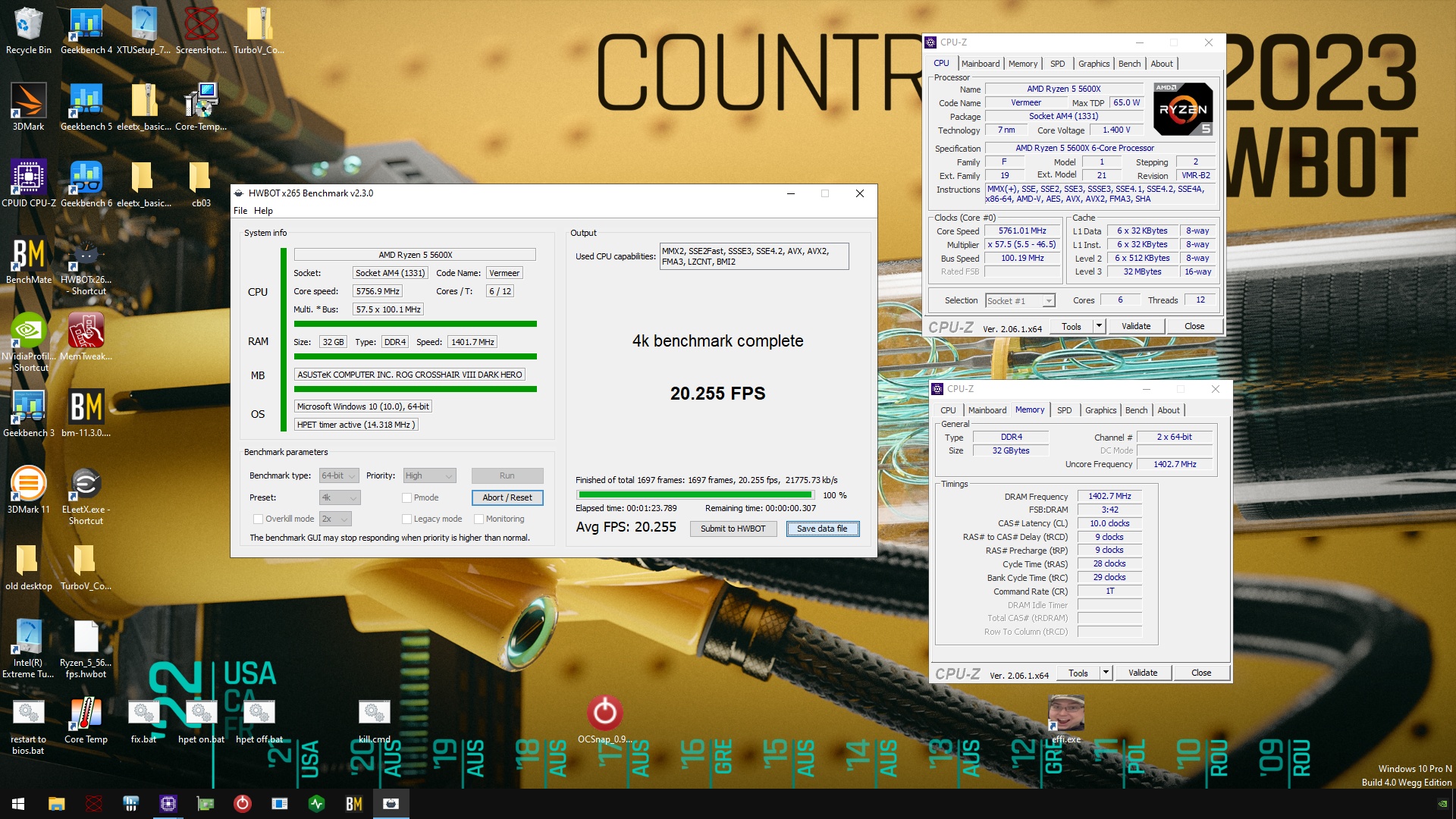Open Preset 4k dropdown

339,497
